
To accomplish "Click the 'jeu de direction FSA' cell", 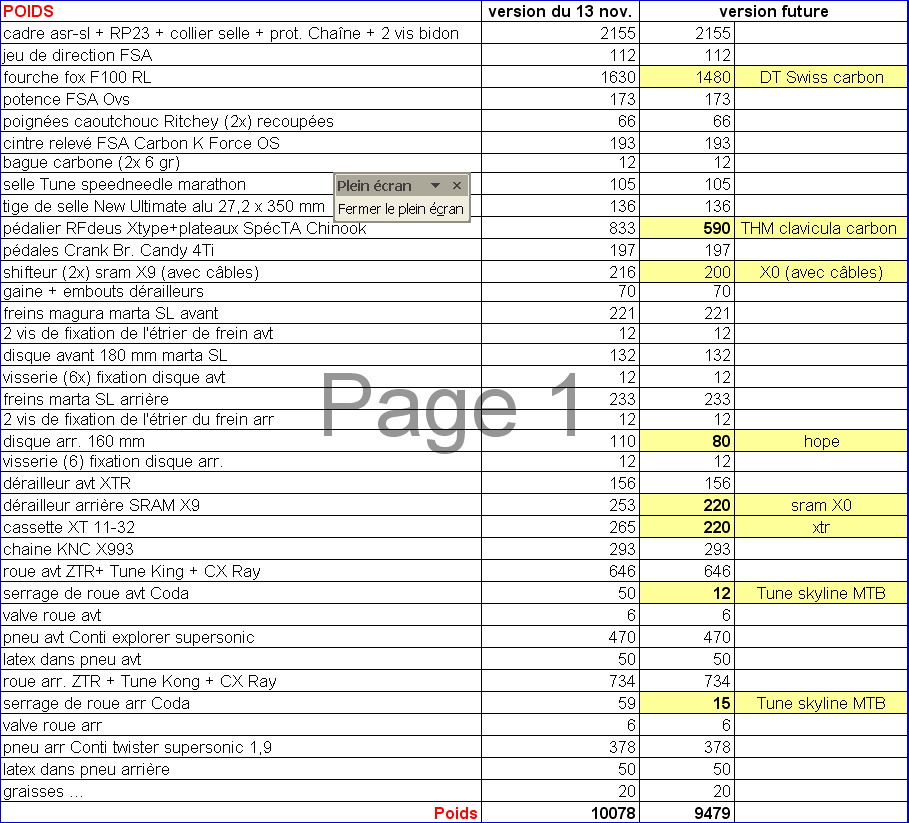I will tap(241, 55).
